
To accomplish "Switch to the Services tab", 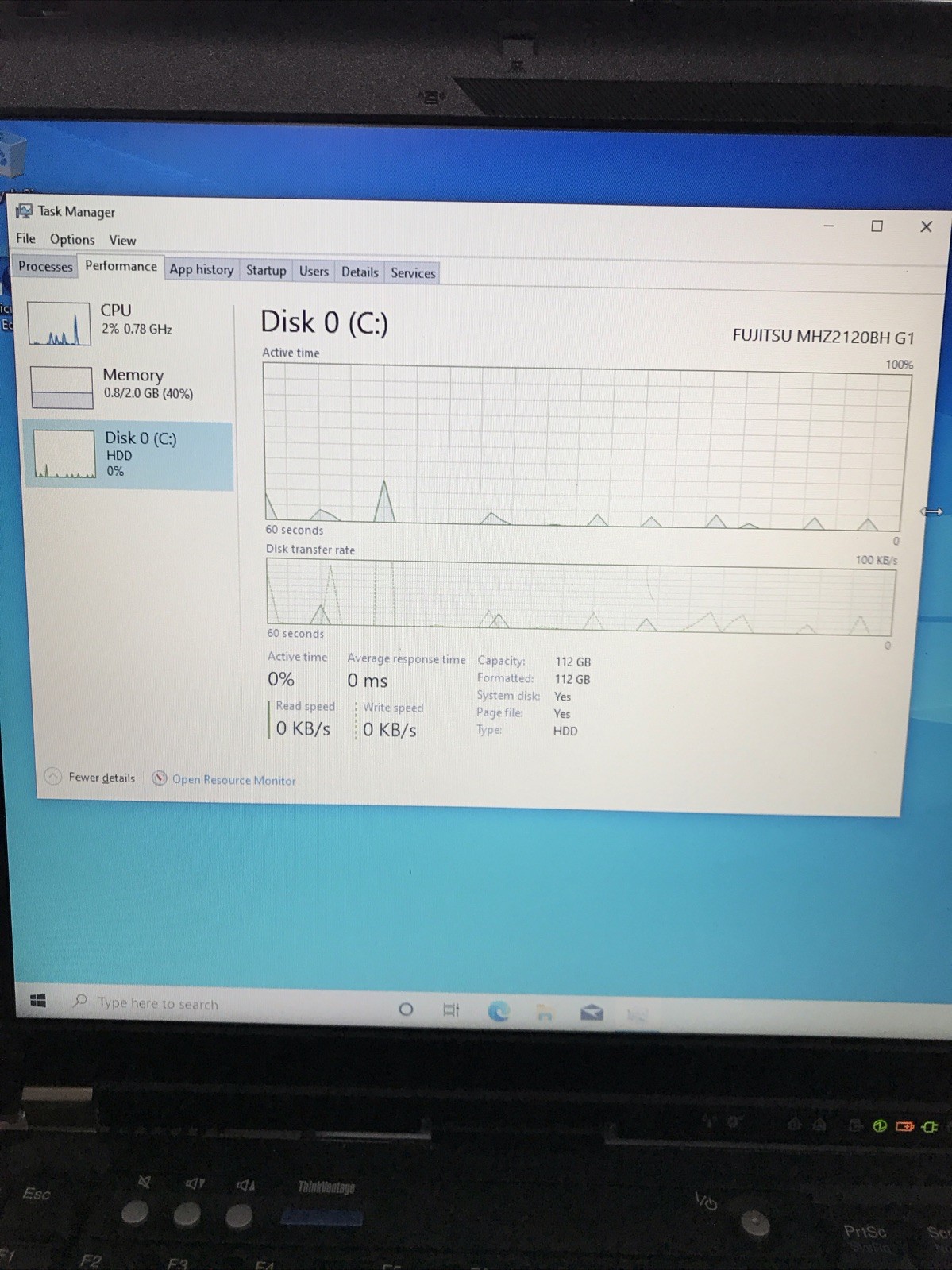I will pos(413,273).
